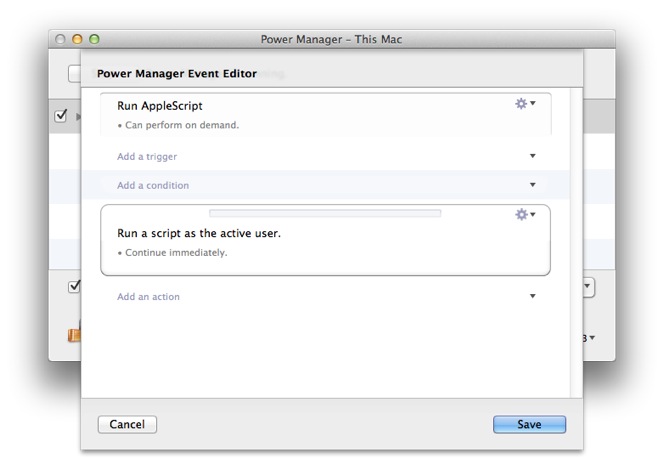The image size is (664, 459).
Task: Open gear menu for Run AppleScript event
Action: 525,103
